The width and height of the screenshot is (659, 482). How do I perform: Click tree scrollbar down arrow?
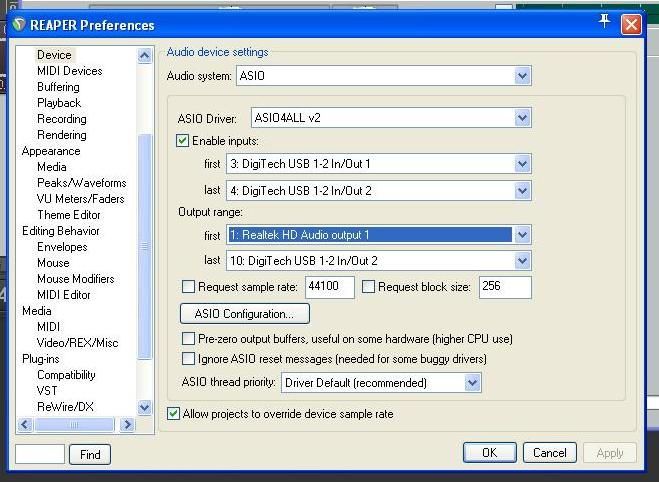click(x=144, y=407)
